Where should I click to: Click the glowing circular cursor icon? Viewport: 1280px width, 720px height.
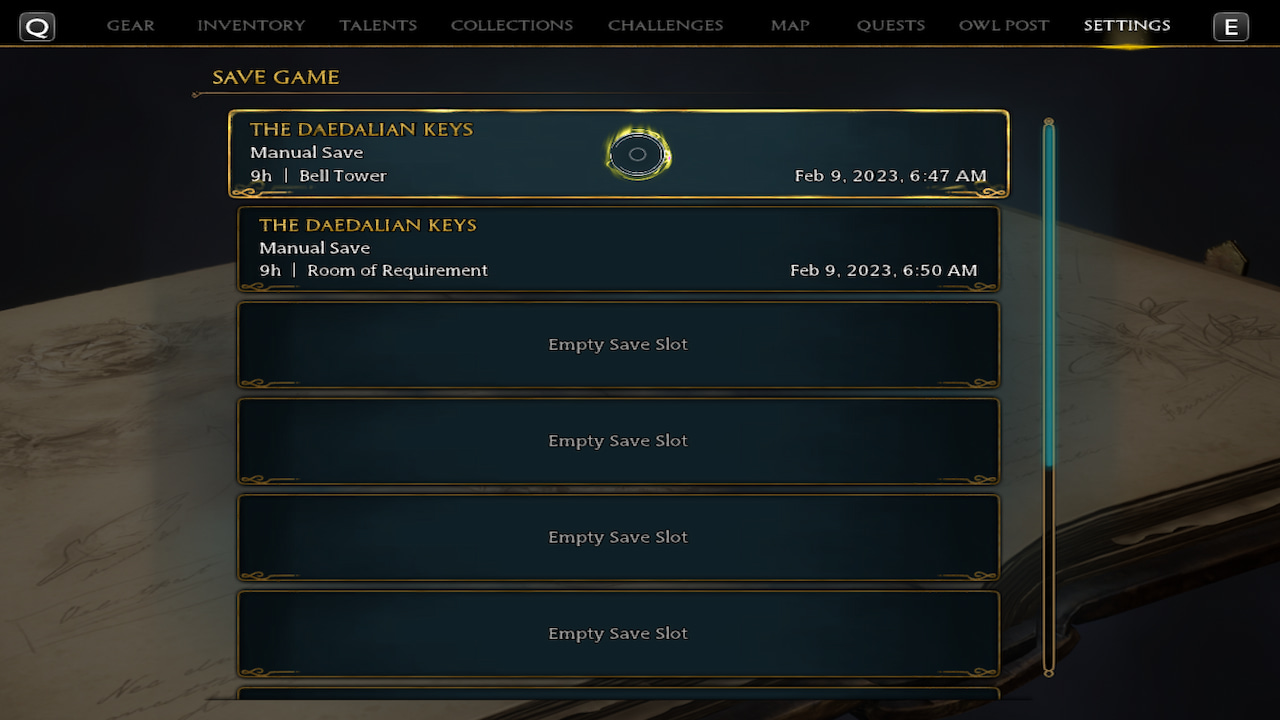pos(638,155)
